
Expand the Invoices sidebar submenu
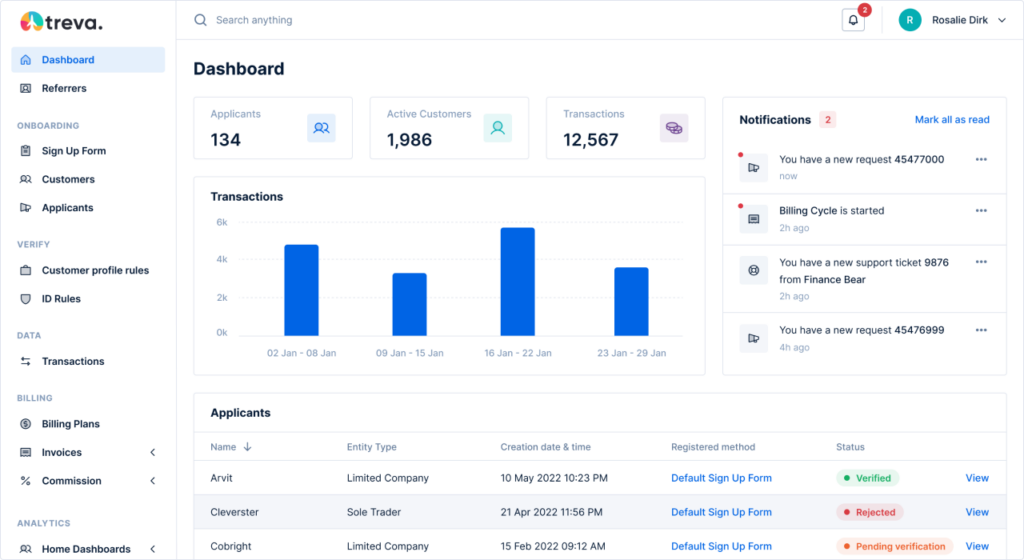click(153, 453)
